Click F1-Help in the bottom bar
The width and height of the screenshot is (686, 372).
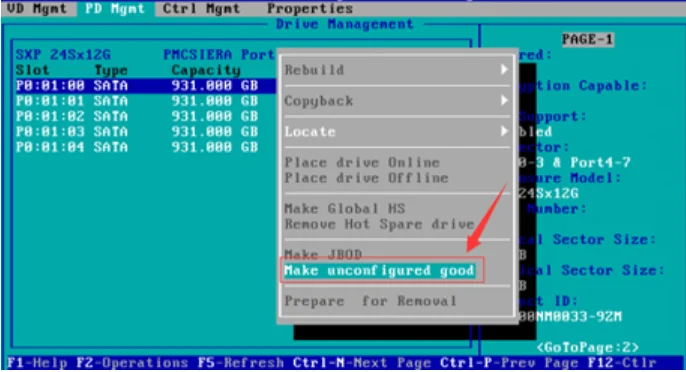37,363
